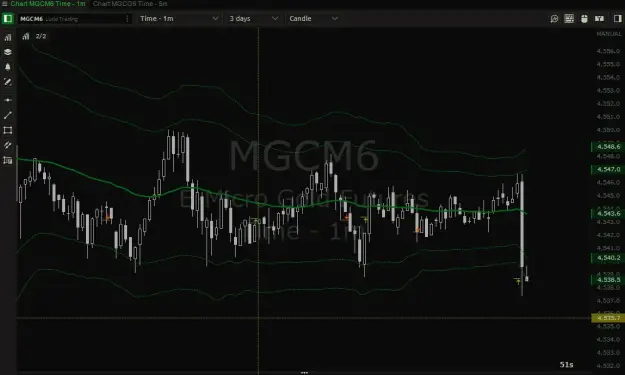Viewport: 625px width, 375px height.
Task: Select the horizontal line tool
Action: coord(8,100)
